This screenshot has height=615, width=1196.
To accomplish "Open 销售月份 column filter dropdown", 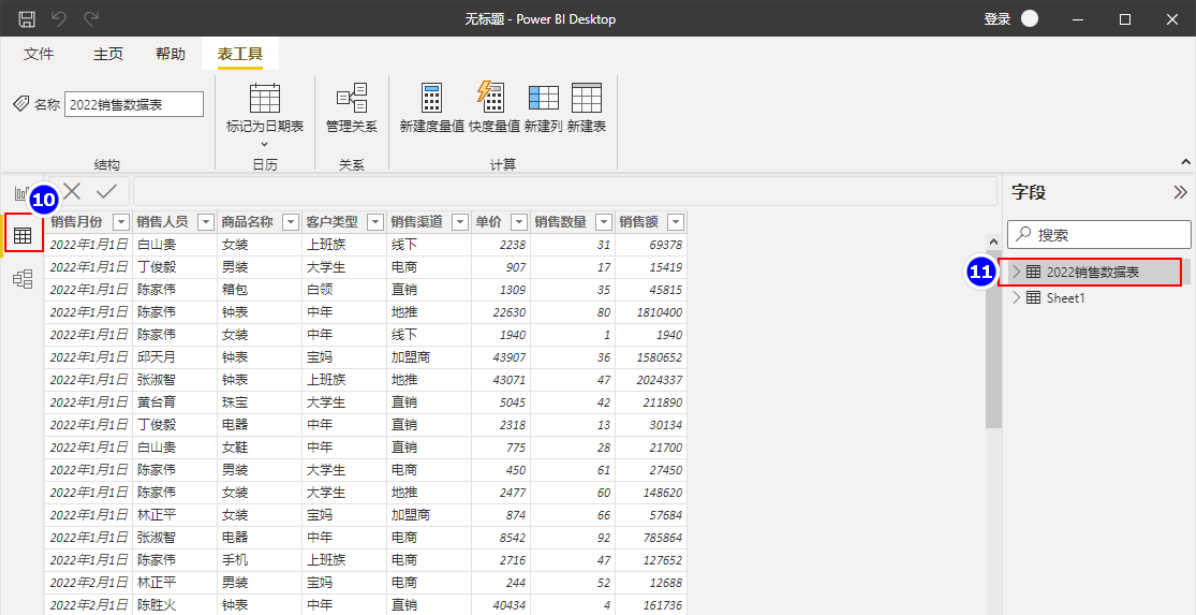I will click(x=121, y=222).
